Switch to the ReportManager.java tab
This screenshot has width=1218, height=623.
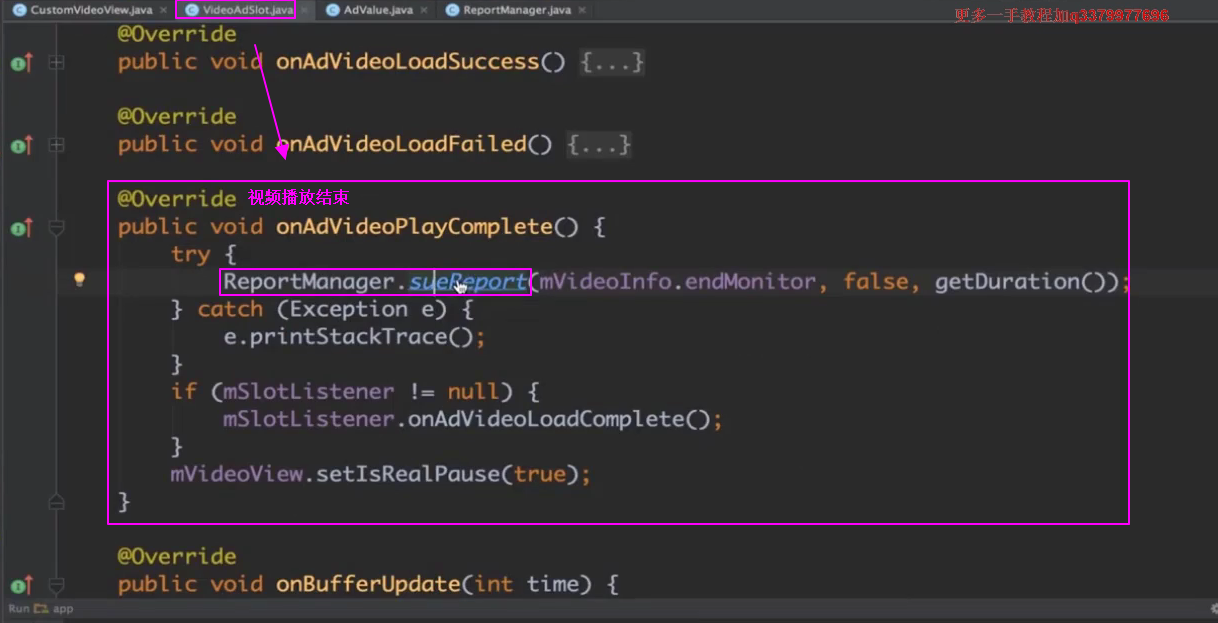[x=517, y=10]
